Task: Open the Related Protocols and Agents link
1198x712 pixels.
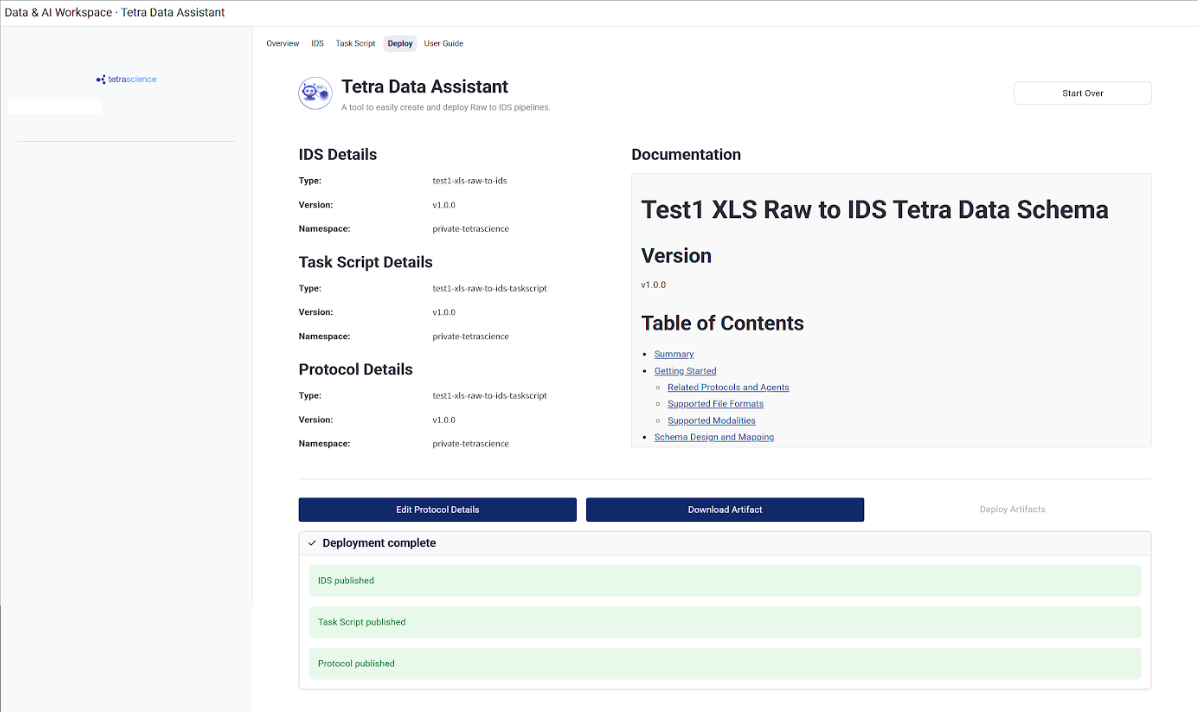Action: point(728,387)
